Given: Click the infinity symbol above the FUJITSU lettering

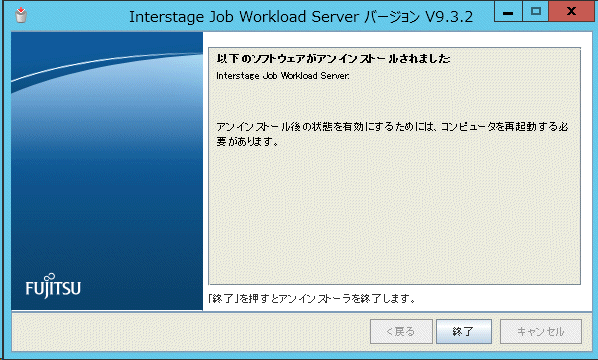Looking at the screenshot, I should point(50,277).
